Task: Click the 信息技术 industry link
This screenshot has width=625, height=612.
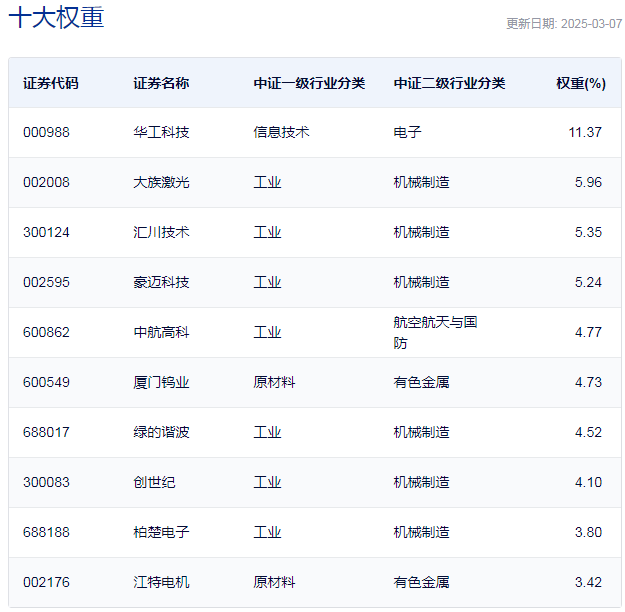Action: click(x=281, y=132)
